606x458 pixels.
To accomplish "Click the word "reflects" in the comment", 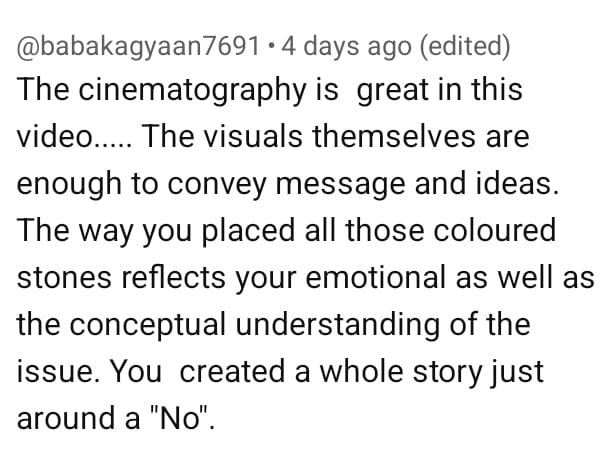I will click(174, 278).
